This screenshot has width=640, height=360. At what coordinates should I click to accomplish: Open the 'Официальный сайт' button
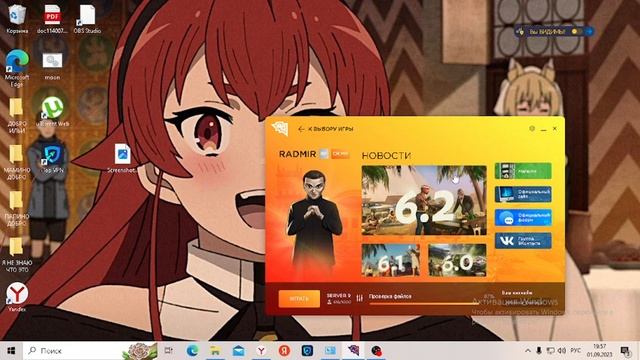(x=523, y=194)
